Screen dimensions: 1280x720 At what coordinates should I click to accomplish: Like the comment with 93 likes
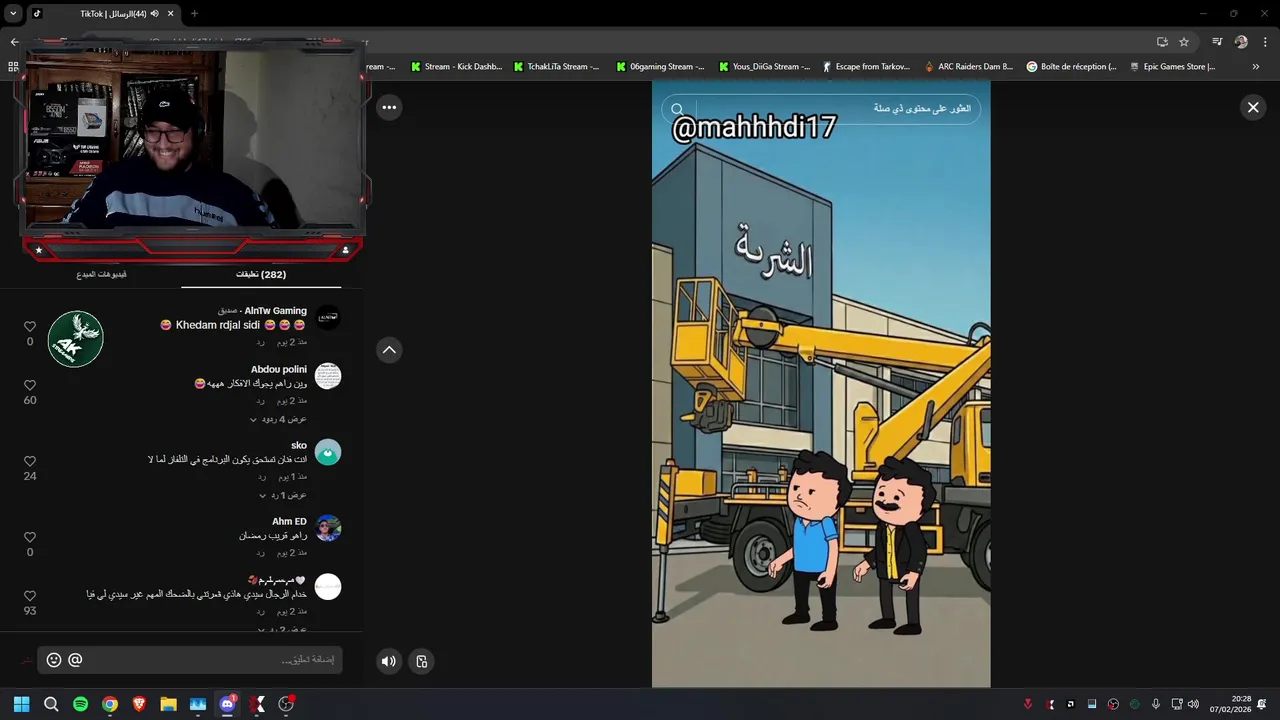point(30,596)
